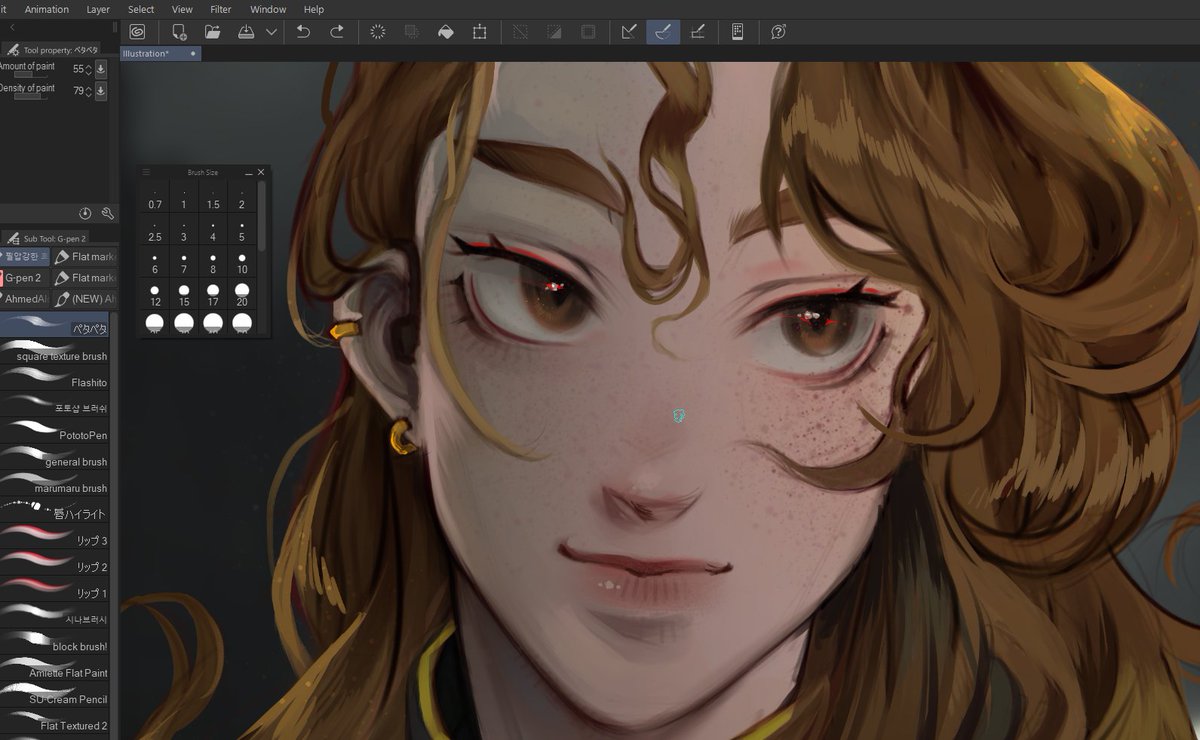Click the Brush Size panel scrollbar
The height and width of the screenshot is (740, 1200).
(262, 215)
